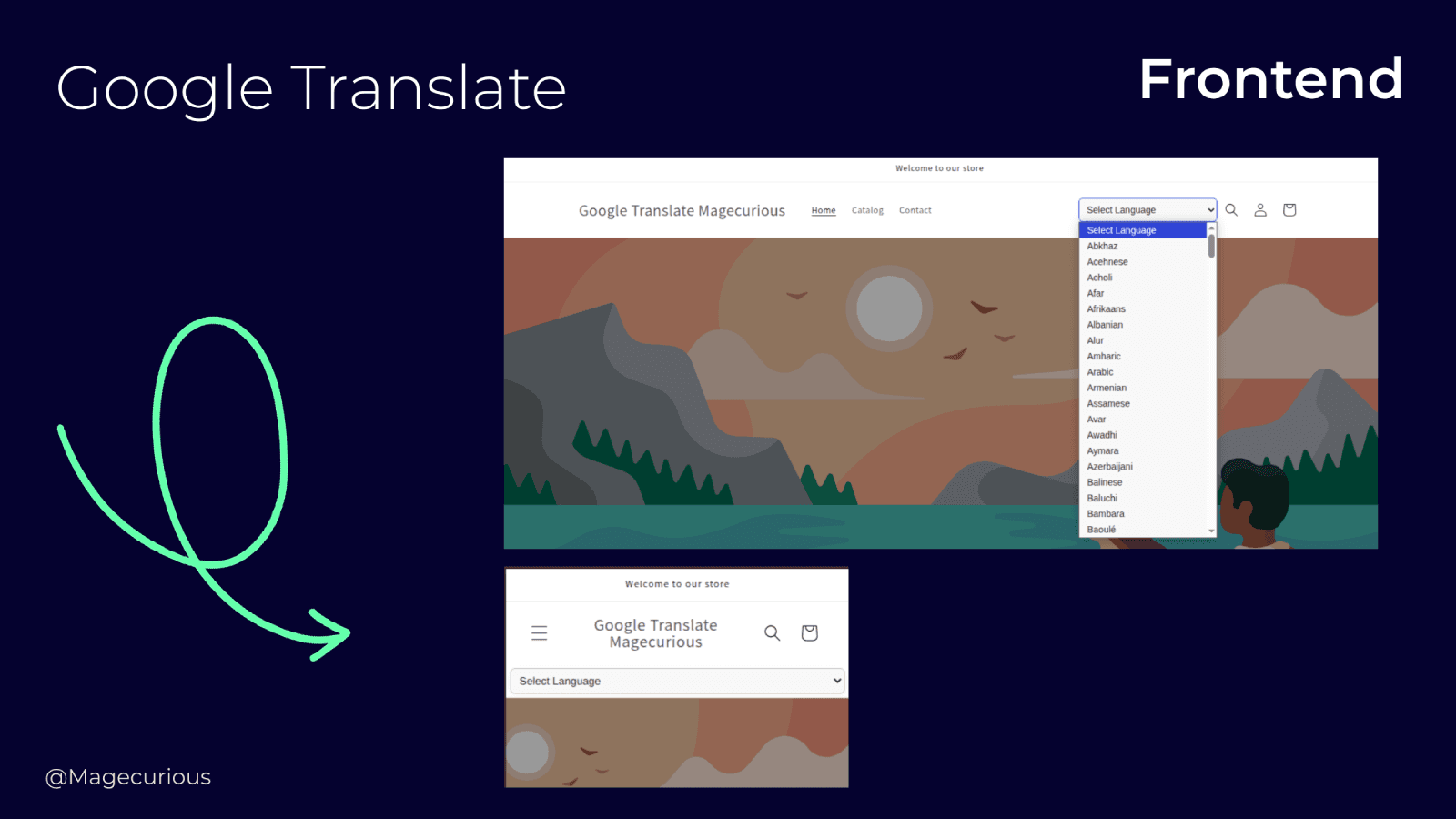Open the cart bag icon in mobile header
The width and height of the screenshot is (1456, 819).
809,632
